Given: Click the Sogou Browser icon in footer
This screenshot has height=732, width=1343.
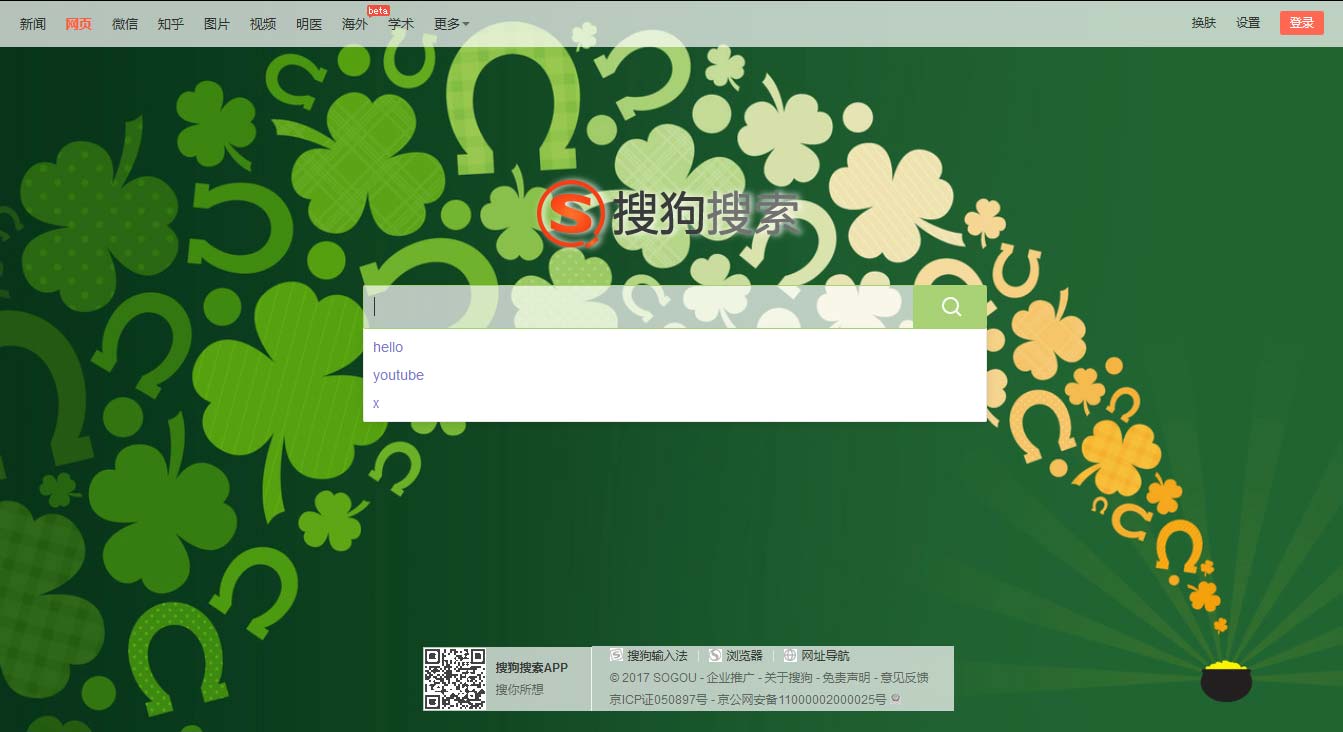Looking at the screenshot, I should (x=715, y=656).
